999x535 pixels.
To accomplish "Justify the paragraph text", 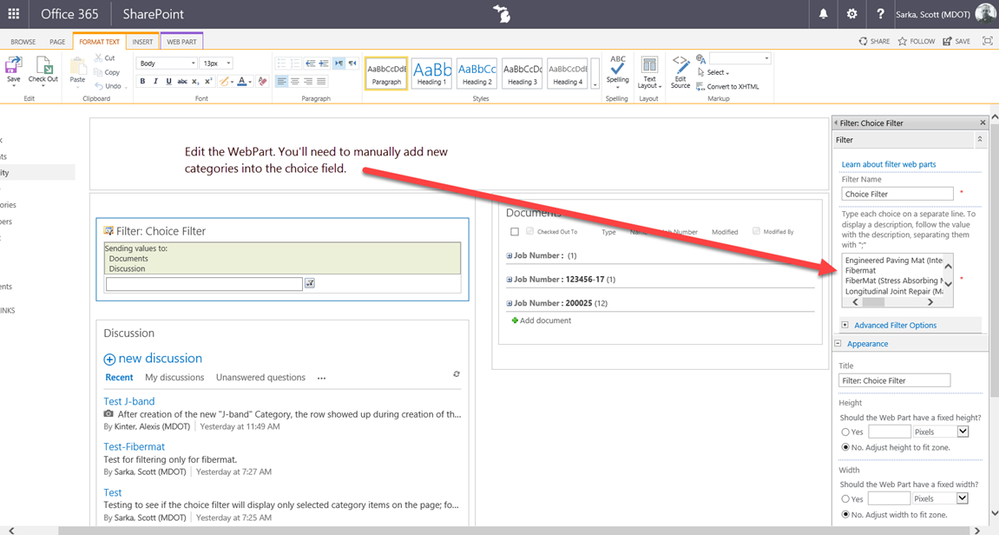I will click(322, 82).
